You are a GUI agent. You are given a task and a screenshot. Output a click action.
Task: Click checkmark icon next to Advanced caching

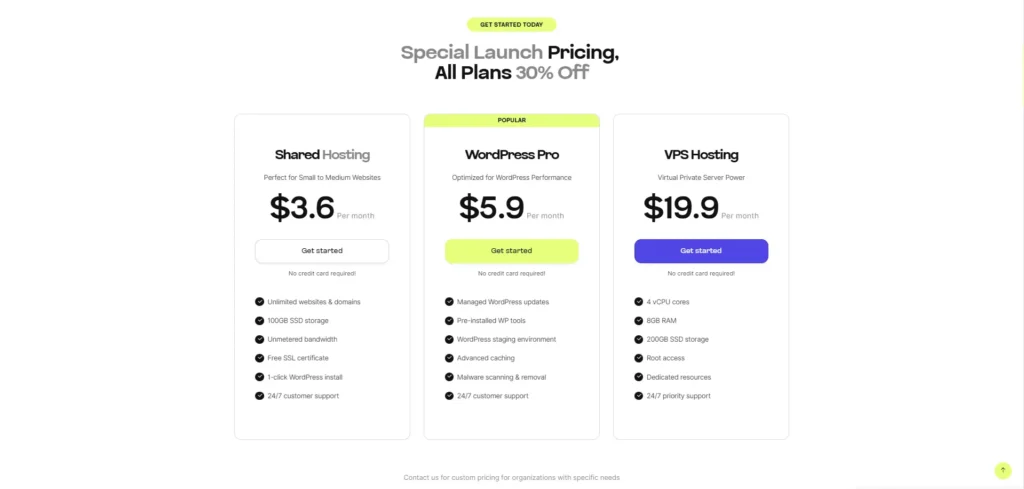[x=449, y=358]
